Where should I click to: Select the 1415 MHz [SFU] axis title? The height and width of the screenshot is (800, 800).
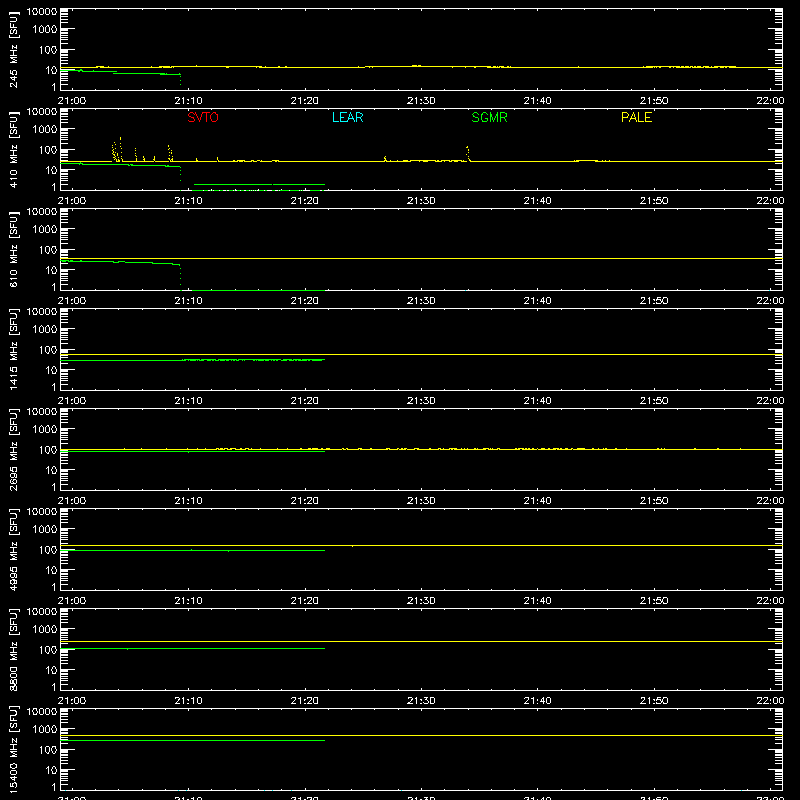point(14,349)
